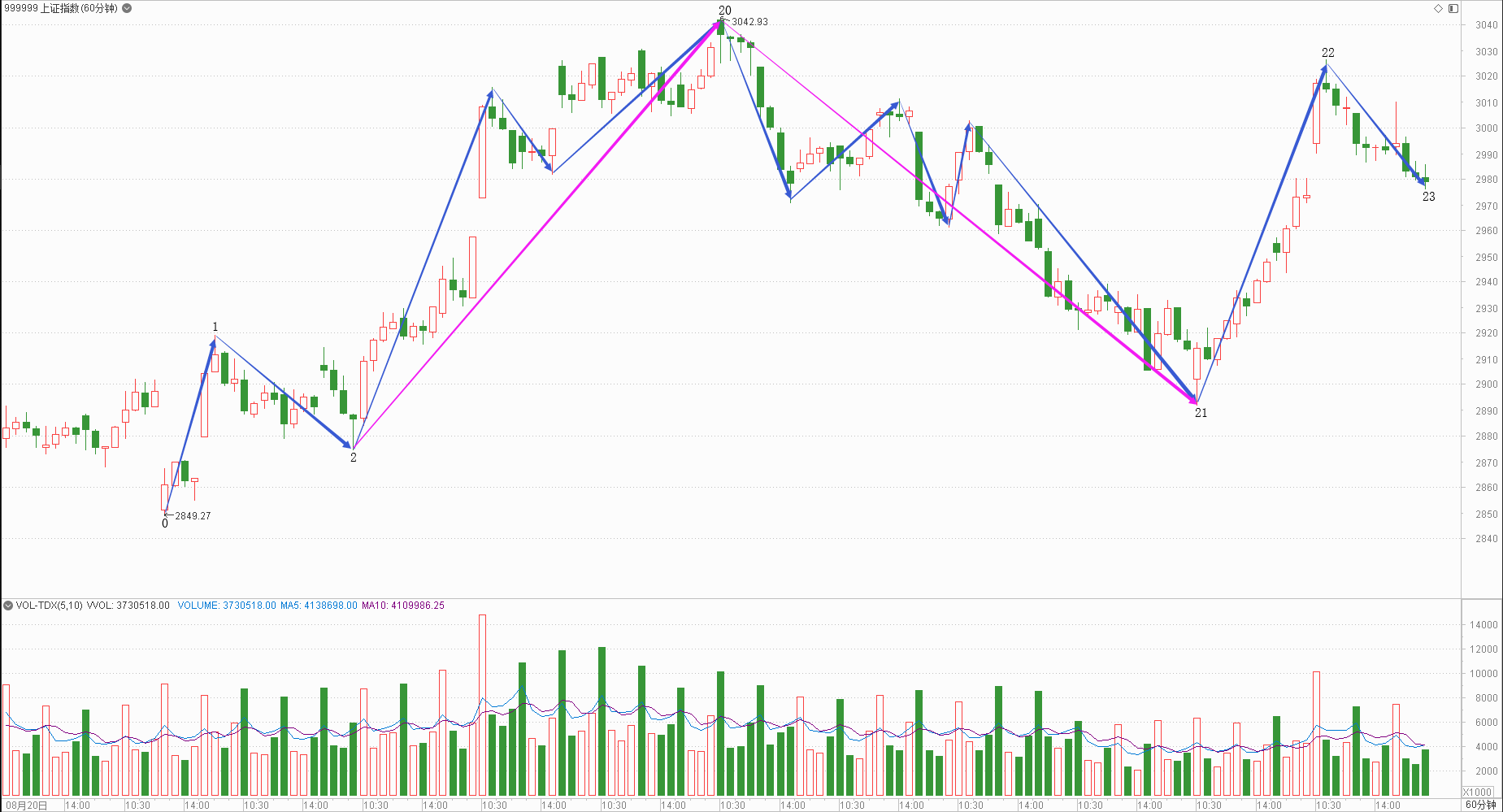
Task: Click the 3040 price axis tick
Action: pos(1487,25)
